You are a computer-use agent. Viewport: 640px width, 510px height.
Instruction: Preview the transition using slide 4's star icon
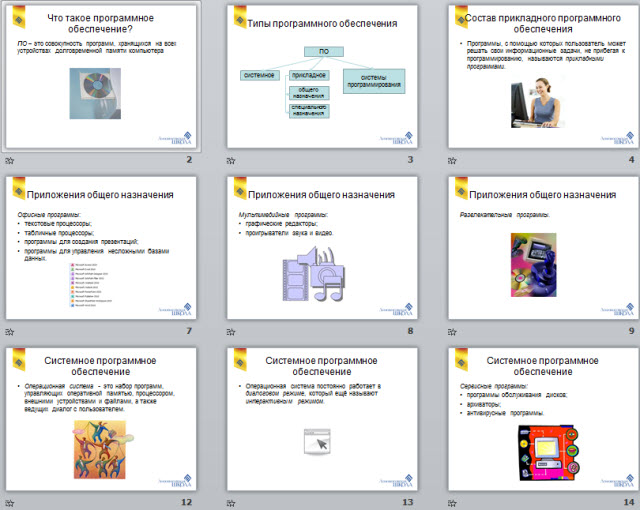pyautogui.click(x=455, y=159)
